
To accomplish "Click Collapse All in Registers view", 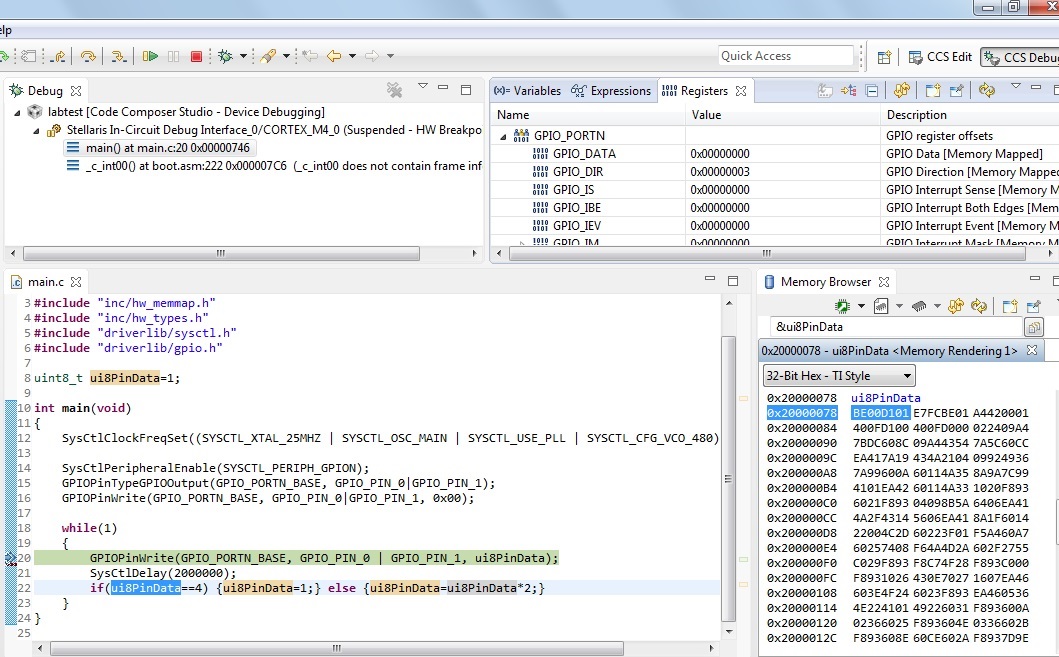I will (871, 90).
